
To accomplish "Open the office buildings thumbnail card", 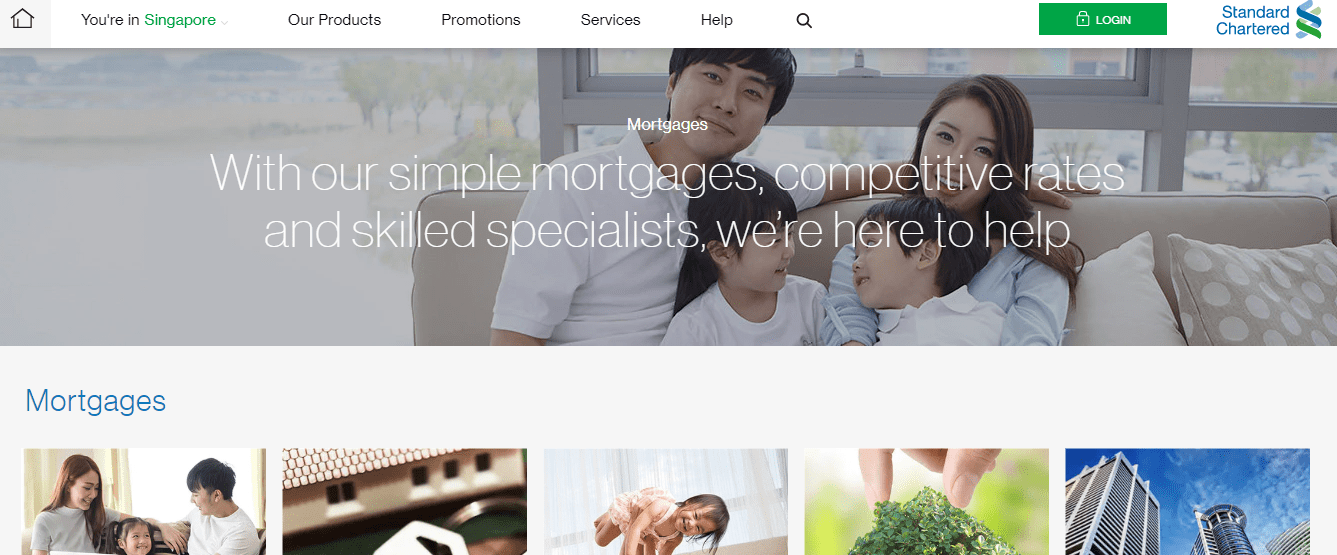I will 1188,501.
